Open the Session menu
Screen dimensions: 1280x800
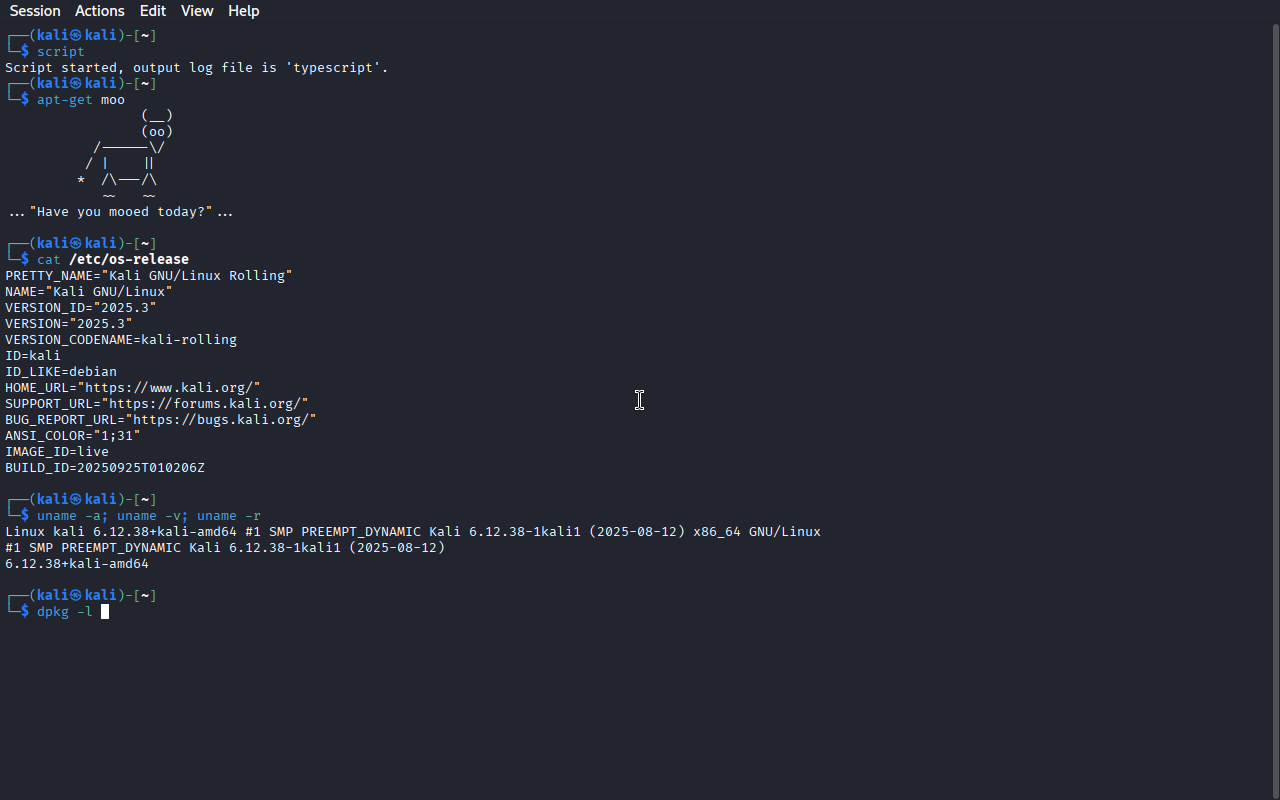pos(35,11)
